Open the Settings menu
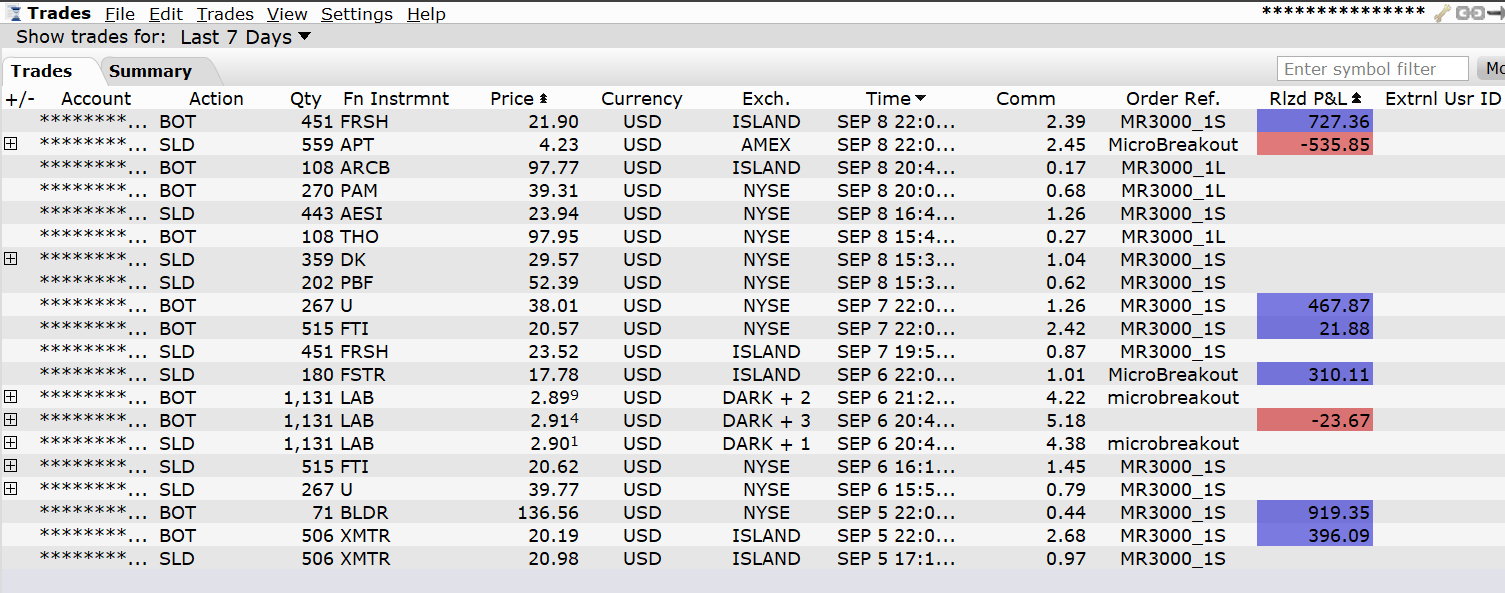The height and width of the screenshot is (593, 1505). click(357, 14)
